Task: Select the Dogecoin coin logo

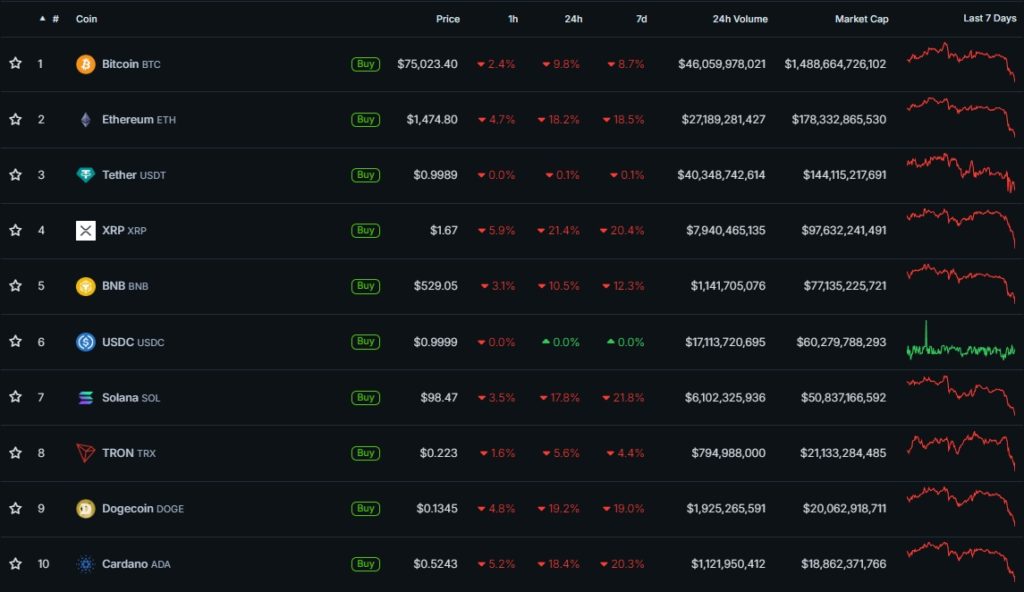Action: (86, 508)
